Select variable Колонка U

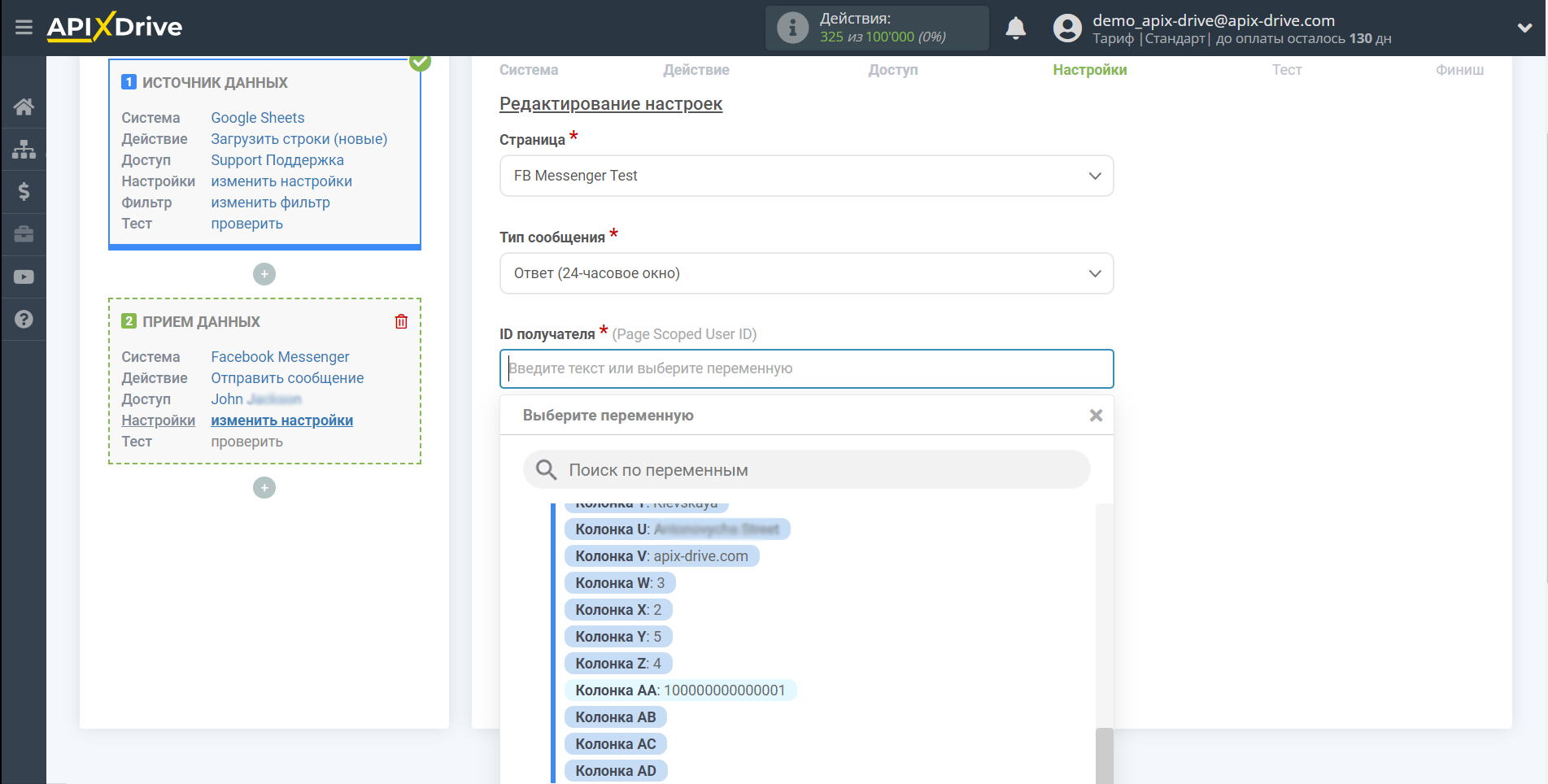point(677,529)
